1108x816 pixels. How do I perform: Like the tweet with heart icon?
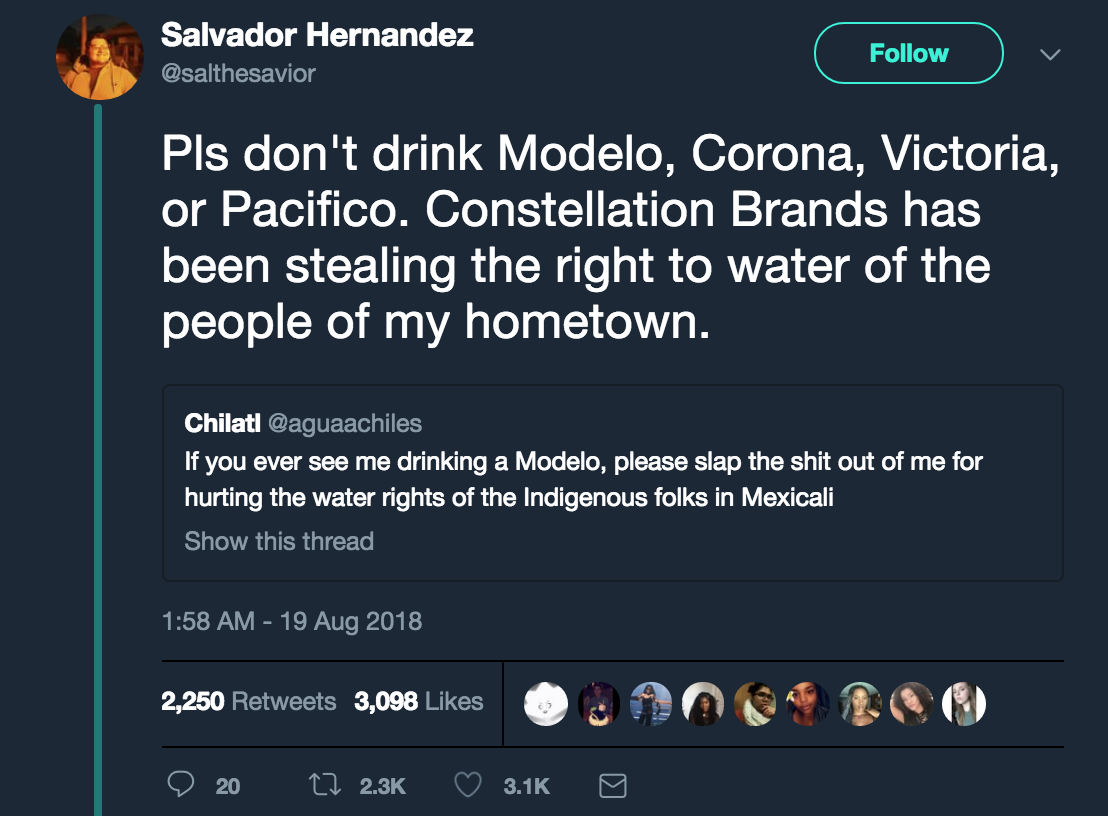tap(469, 786)
